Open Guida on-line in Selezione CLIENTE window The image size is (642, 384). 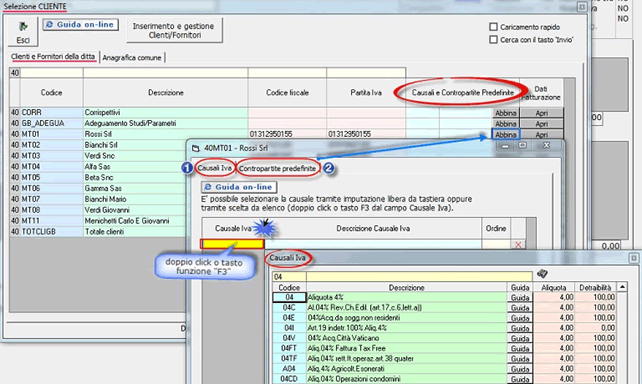(x=81, y=25)
